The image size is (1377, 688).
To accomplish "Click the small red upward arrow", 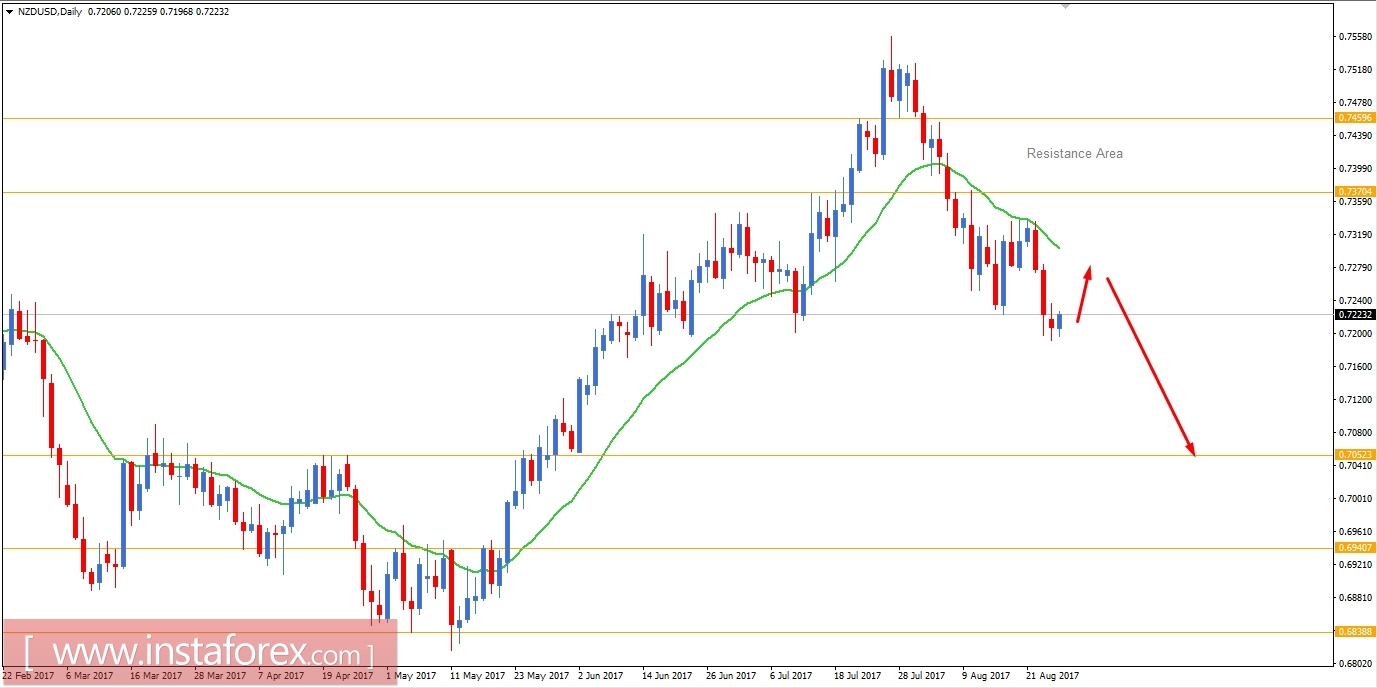I will pyautogui.click(x=1086, y=290).
